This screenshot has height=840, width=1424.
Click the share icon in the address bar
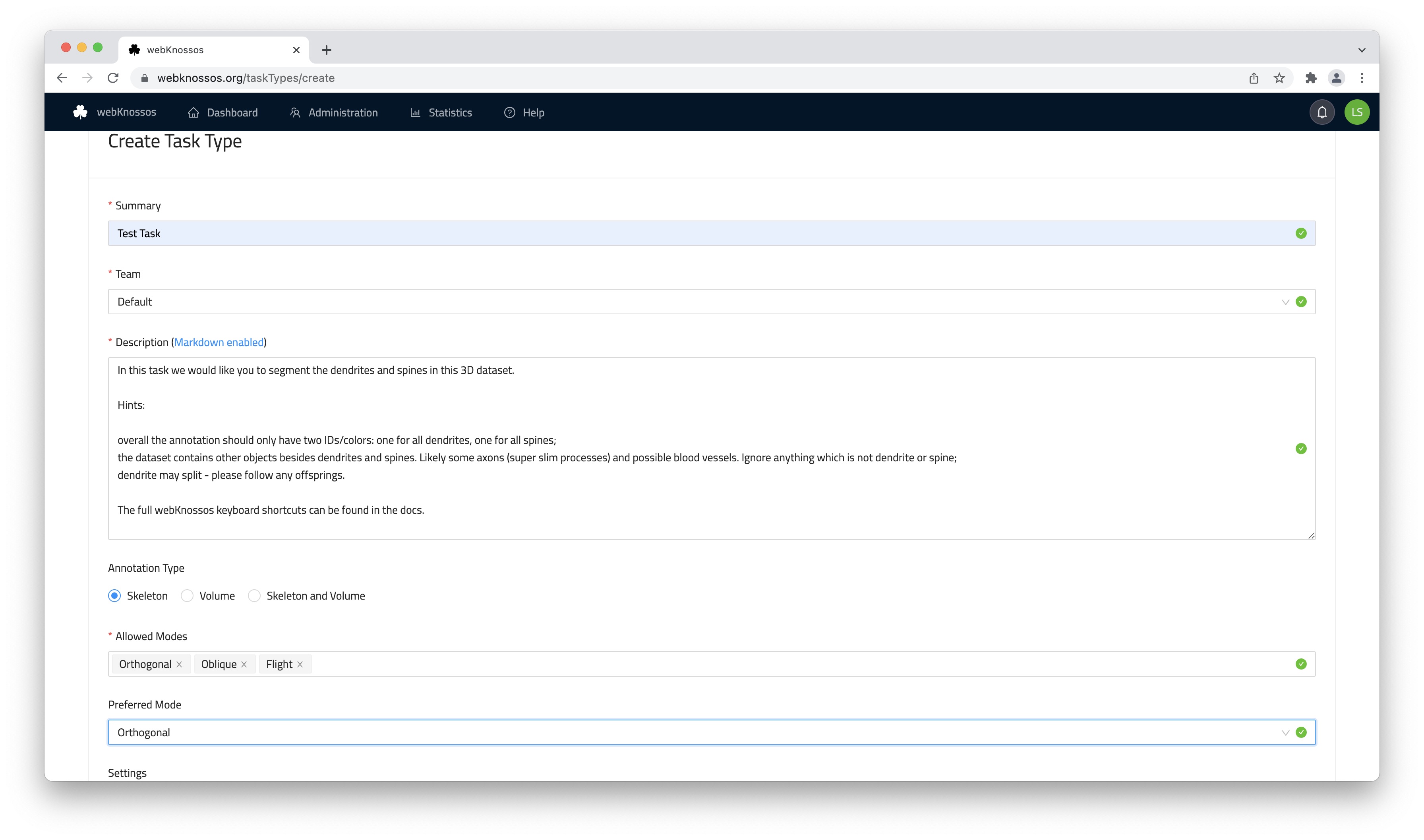[x=1254, y=78]
